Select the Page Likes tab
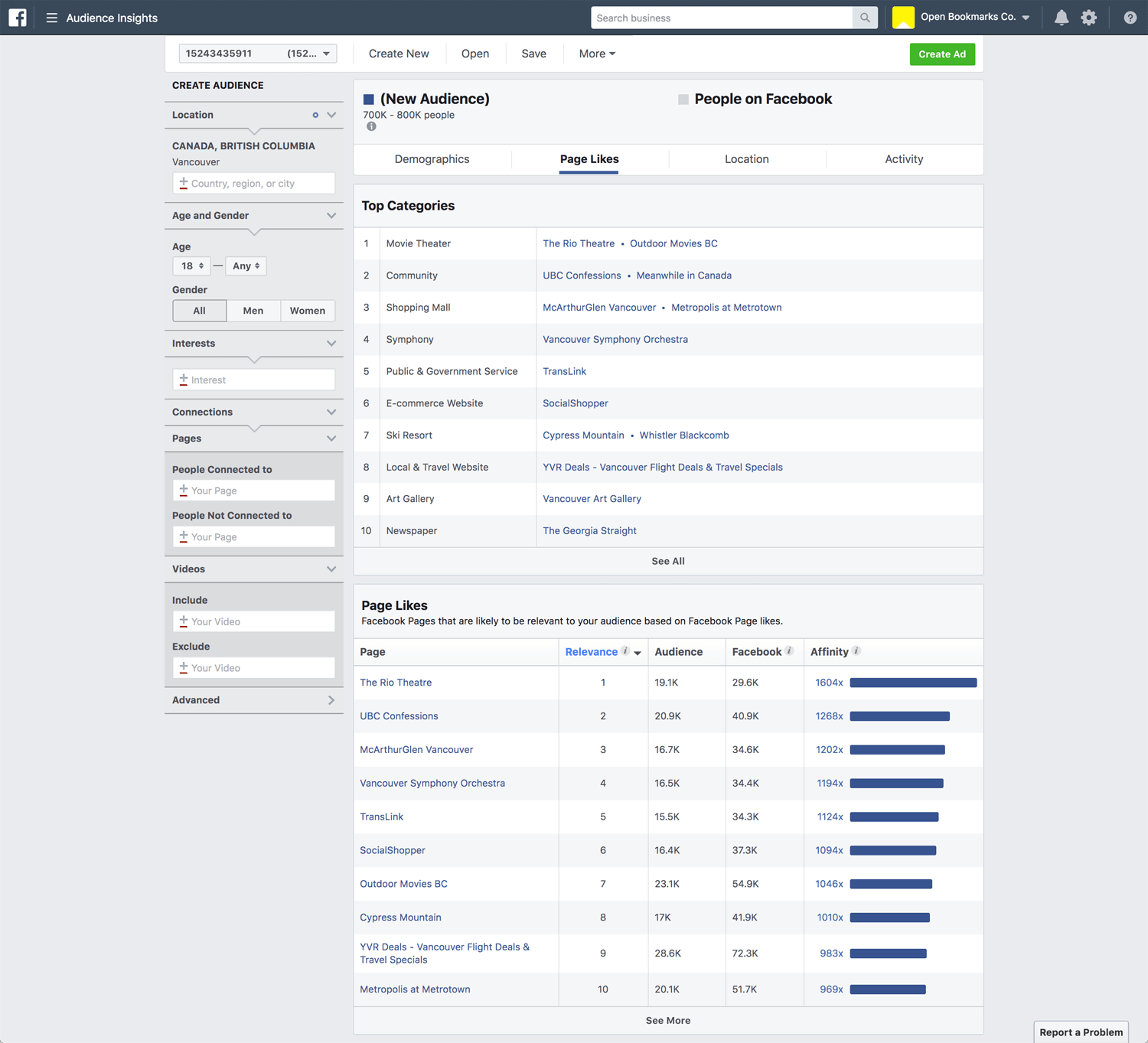The height and width of the screenshot is (1043, 1148). click(x=589, y=159)
